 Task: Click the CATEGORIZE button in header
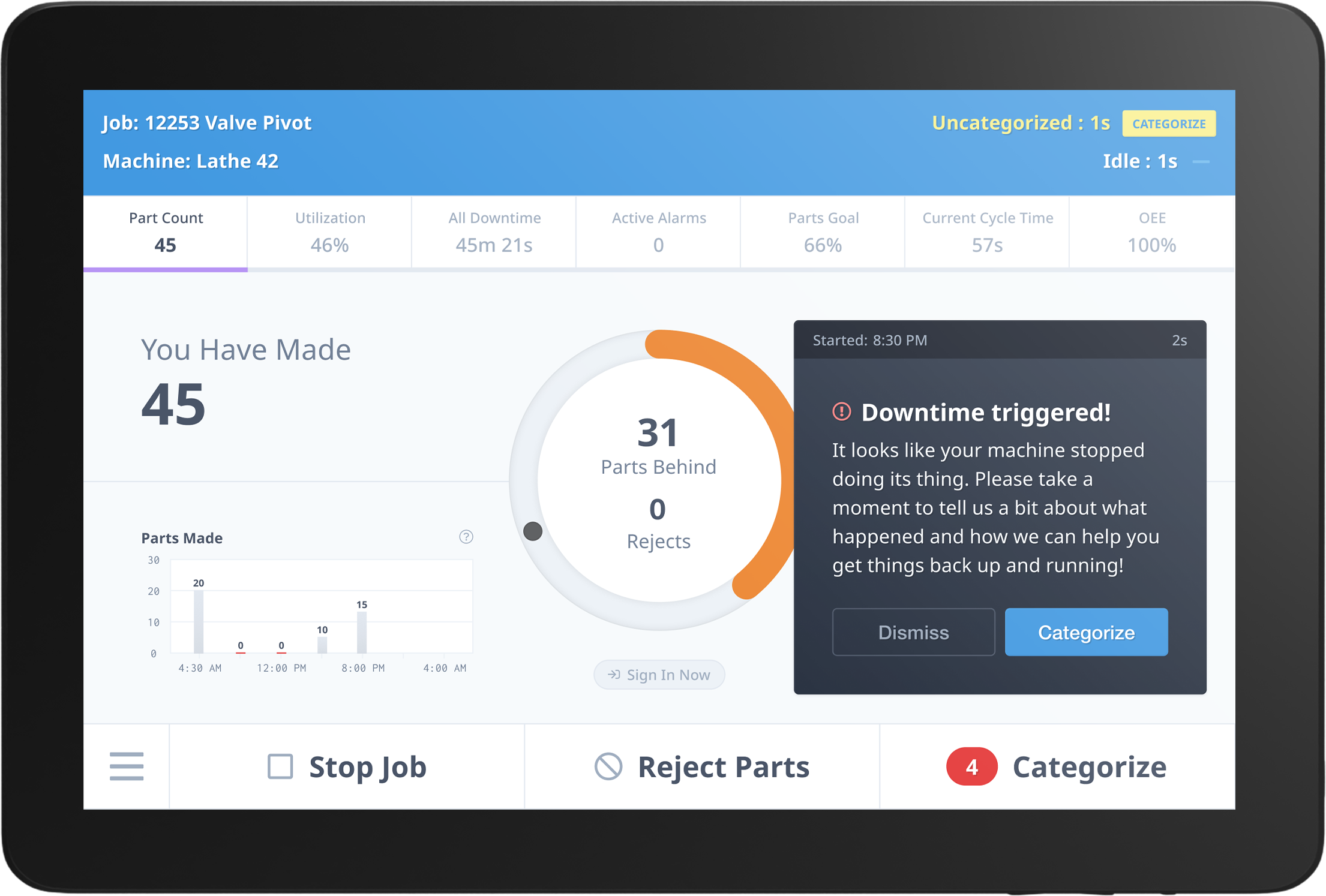click(1167, 123)
